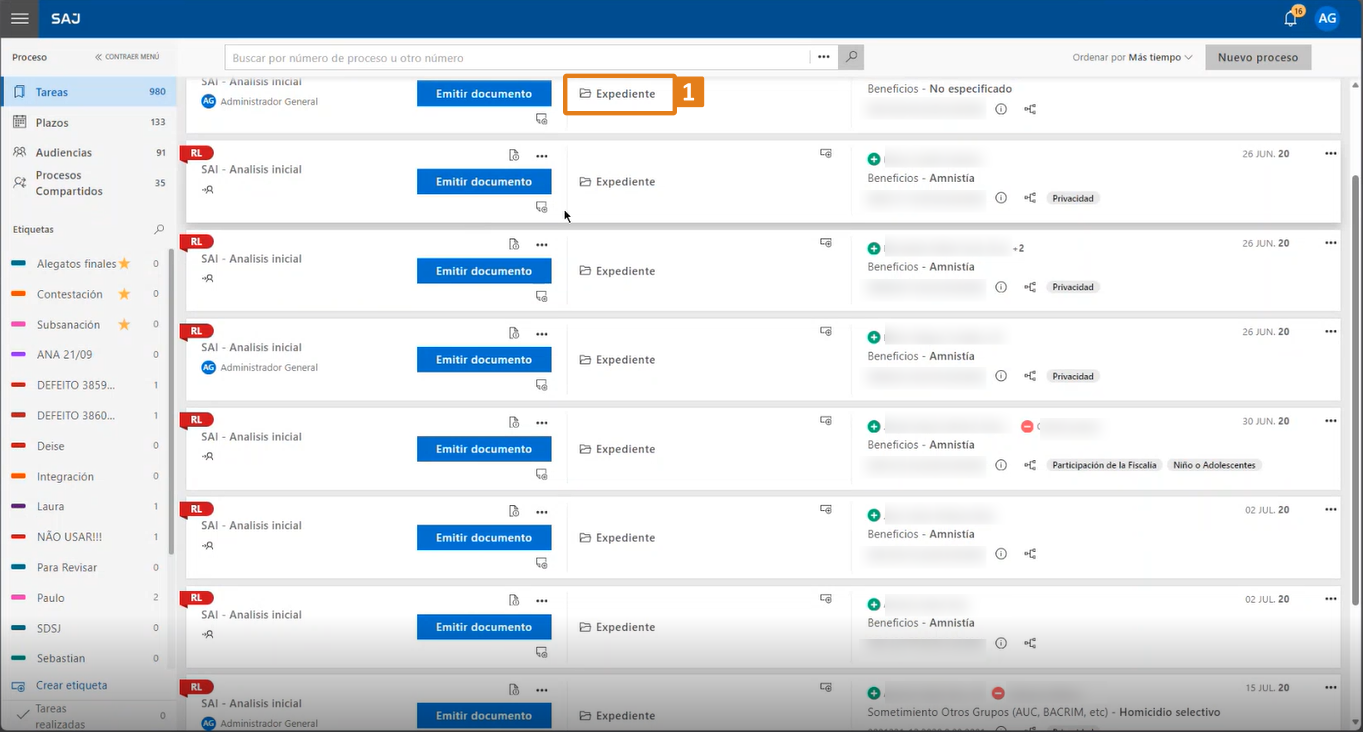Focus the process number search field
This screenshot has width=1363, height=732.
[517, 57]
